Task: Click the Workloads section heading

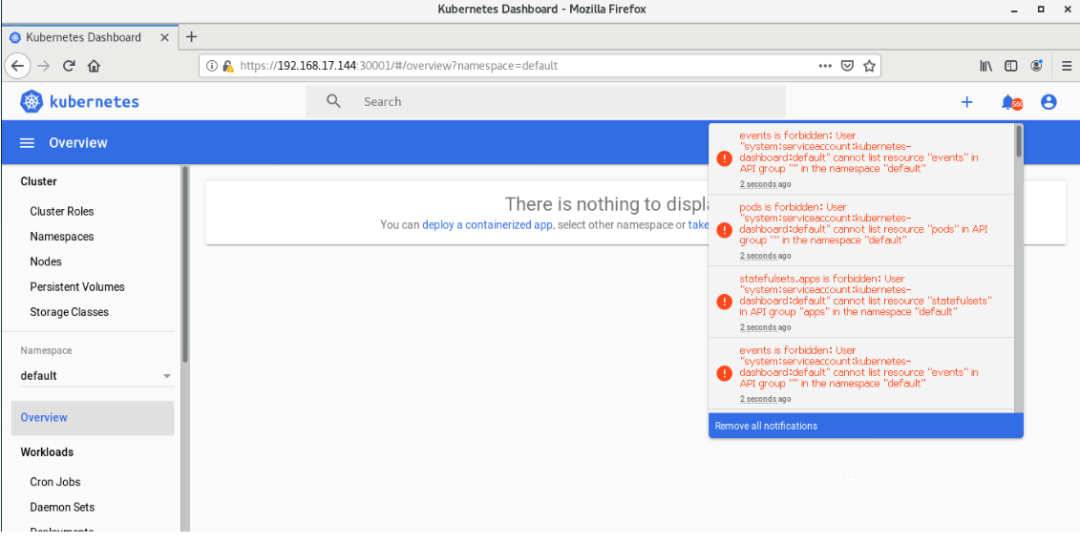Action: 47,452
